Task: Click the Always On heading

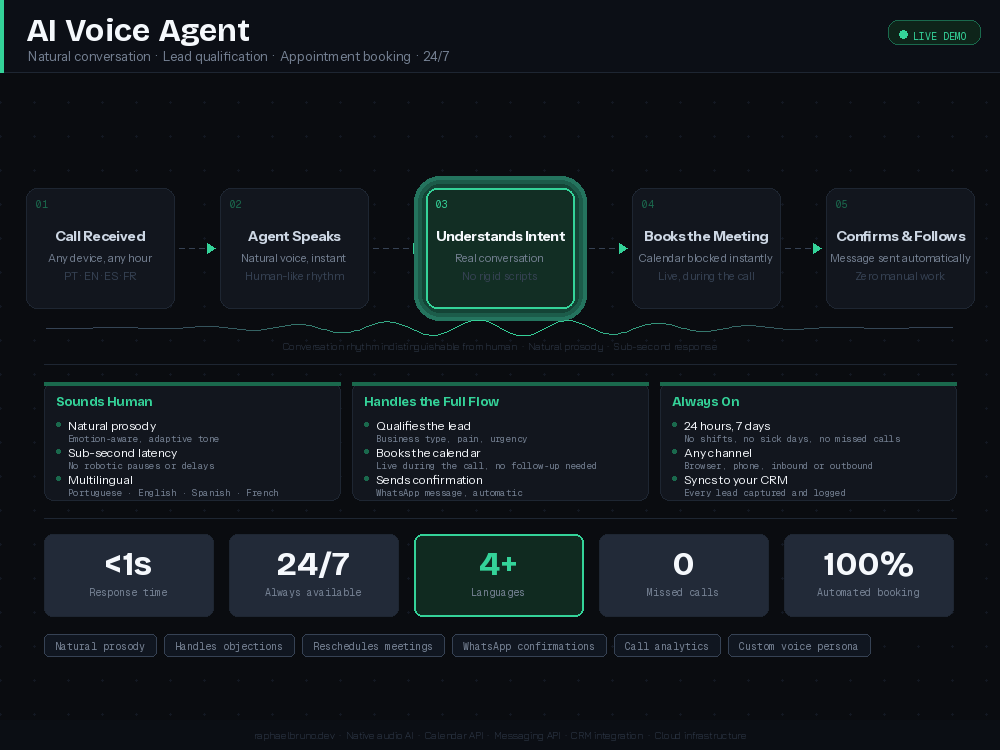Action: [705, 401]
